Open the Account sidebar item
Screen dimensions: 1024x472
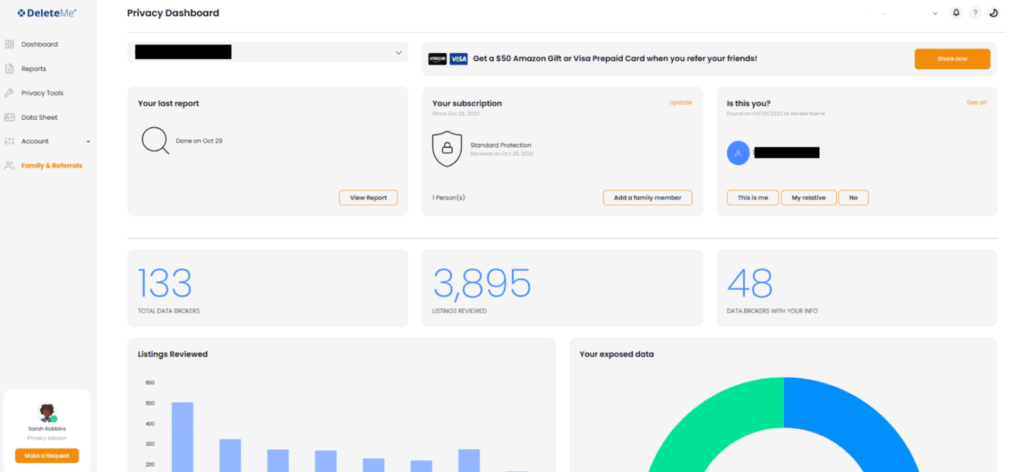pyautogui.click(x=35, y=141)
